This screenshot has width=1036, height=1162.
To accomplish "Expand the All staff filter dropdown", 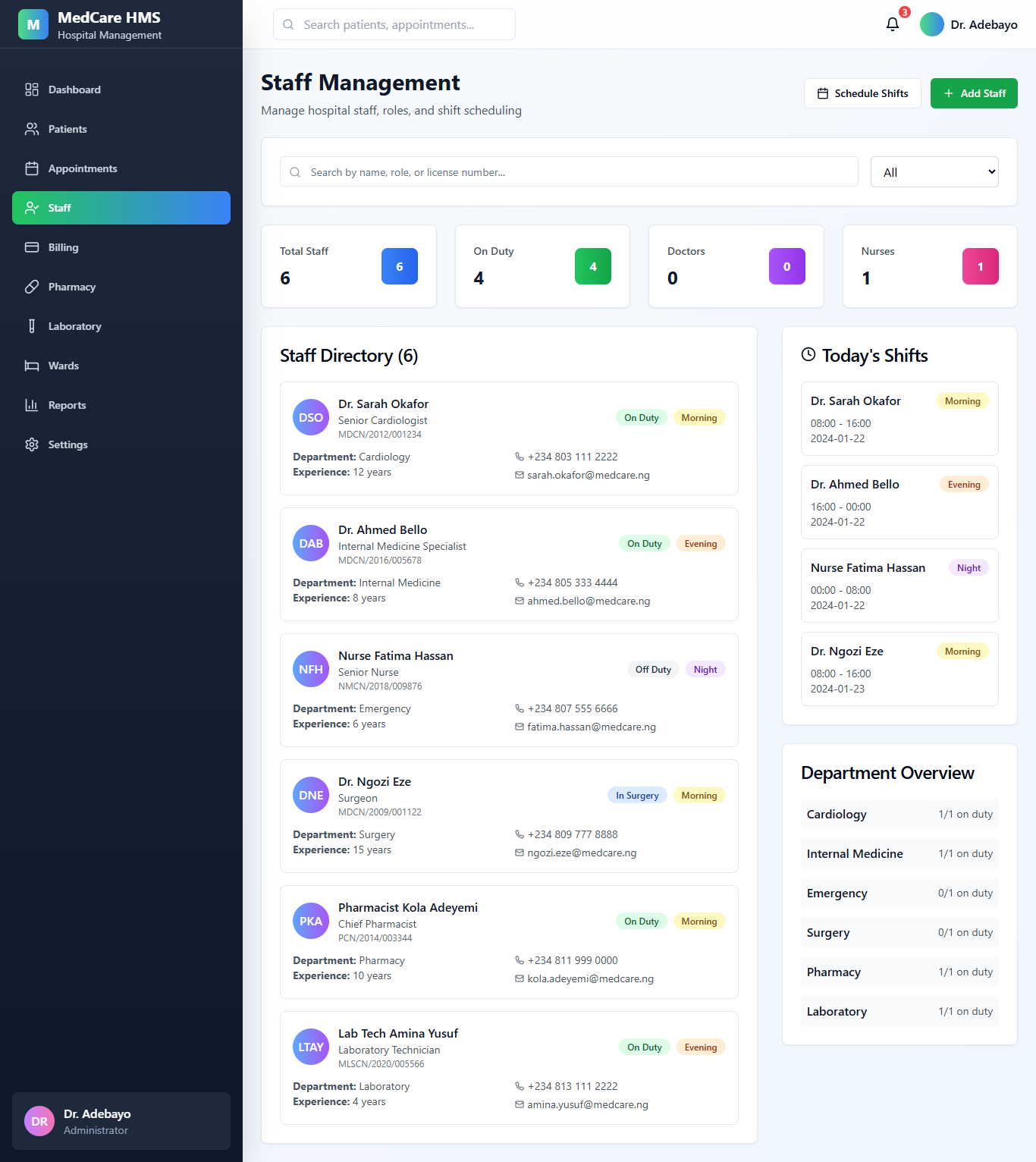I will pos(934,172).
